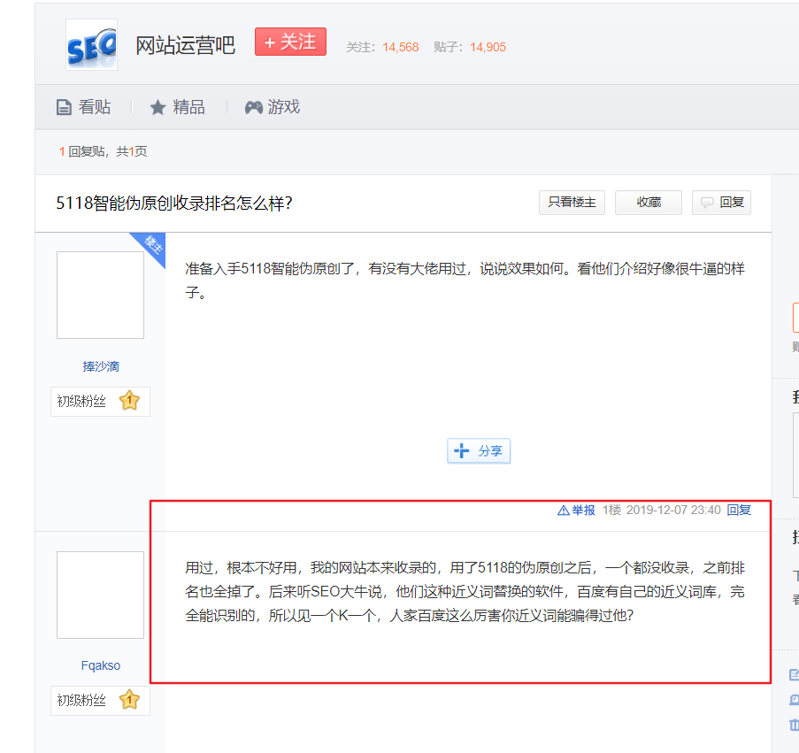The width and height of the screenshot is (799, 753).
Task: Click the warning triangle icon next to 举报
Action: [x=564, y=510]
